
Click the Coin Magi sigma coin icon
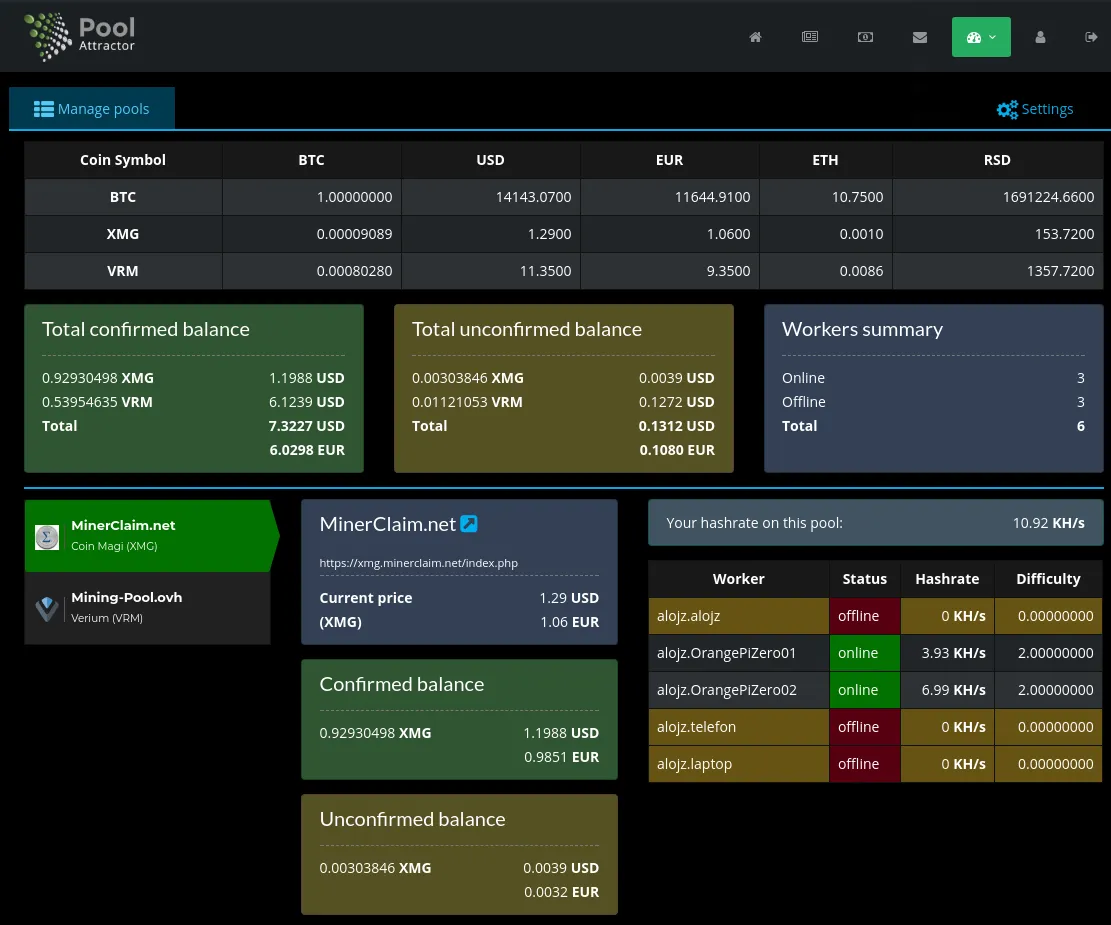coord(47,537)
